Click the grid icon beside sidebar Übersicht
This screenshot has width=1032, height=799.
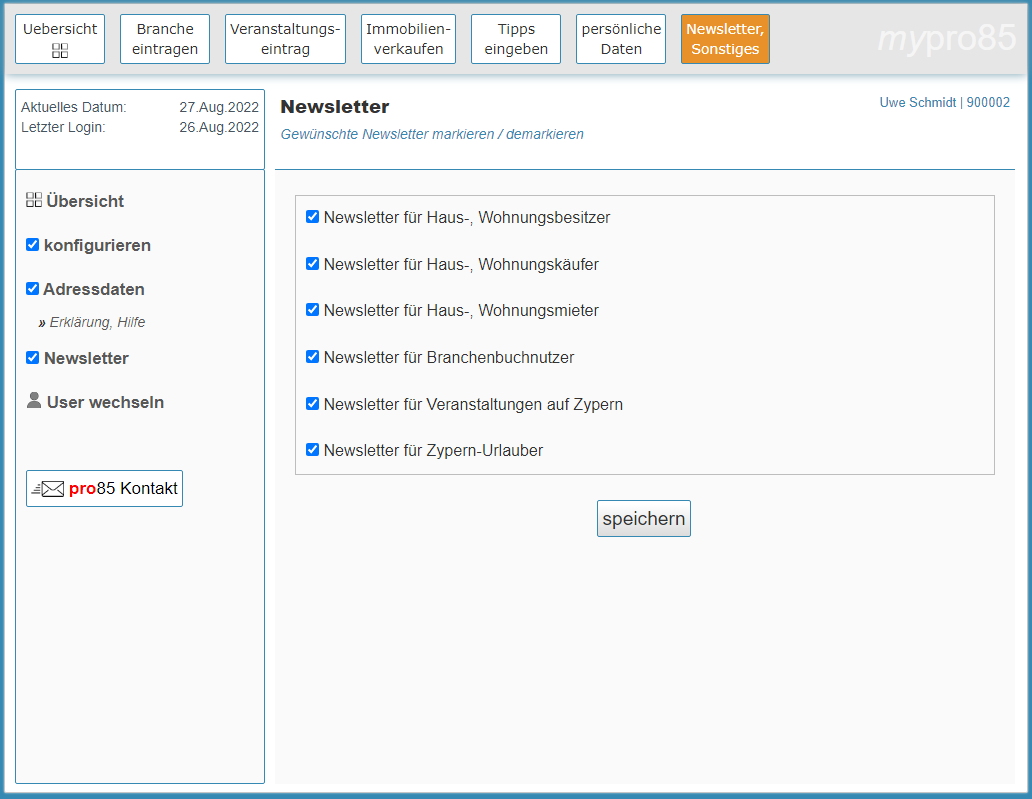click(x=34, y=200)
